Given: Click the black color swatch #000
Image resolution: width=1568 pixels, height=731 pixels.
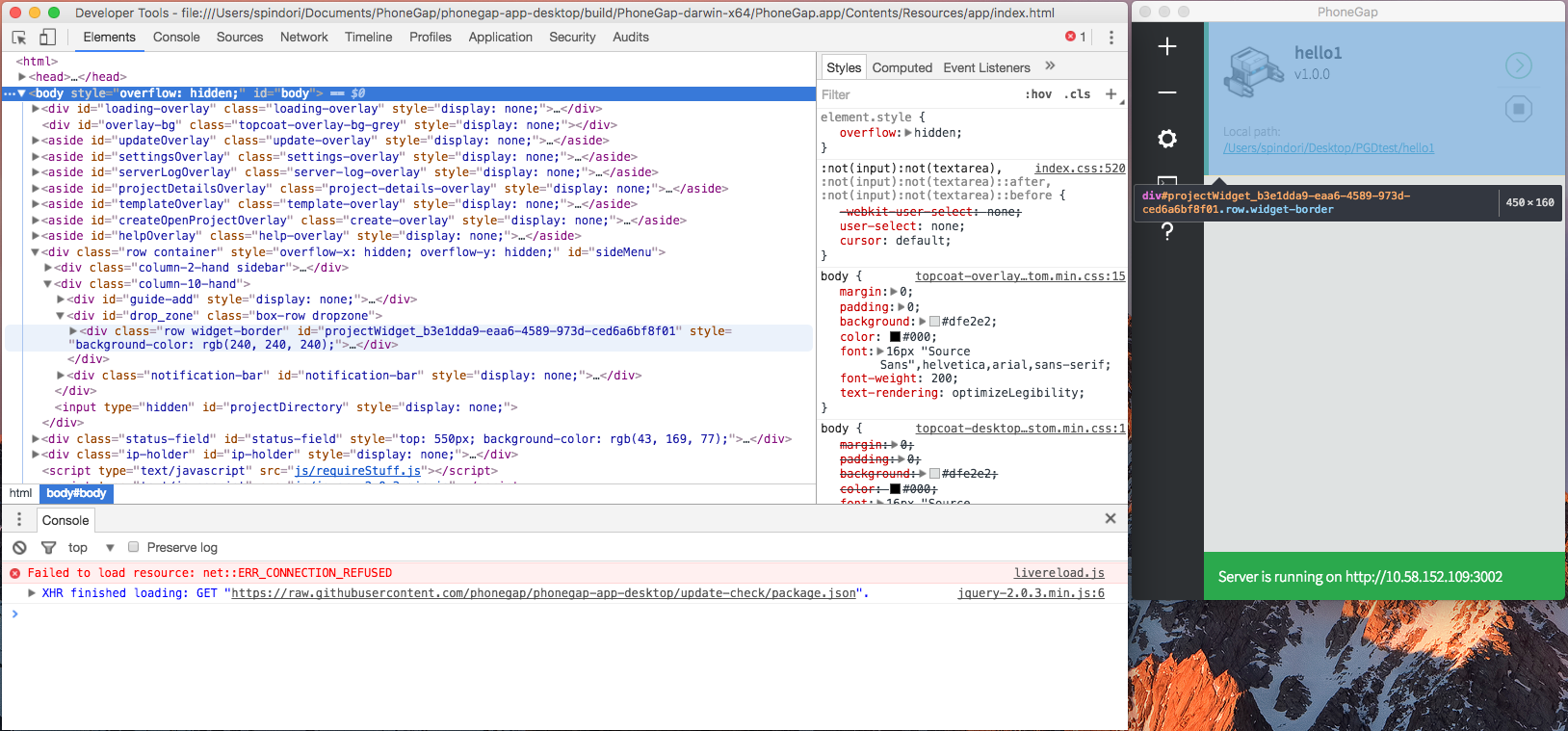Looking at the screenshot, I should [x=895, y=337].
